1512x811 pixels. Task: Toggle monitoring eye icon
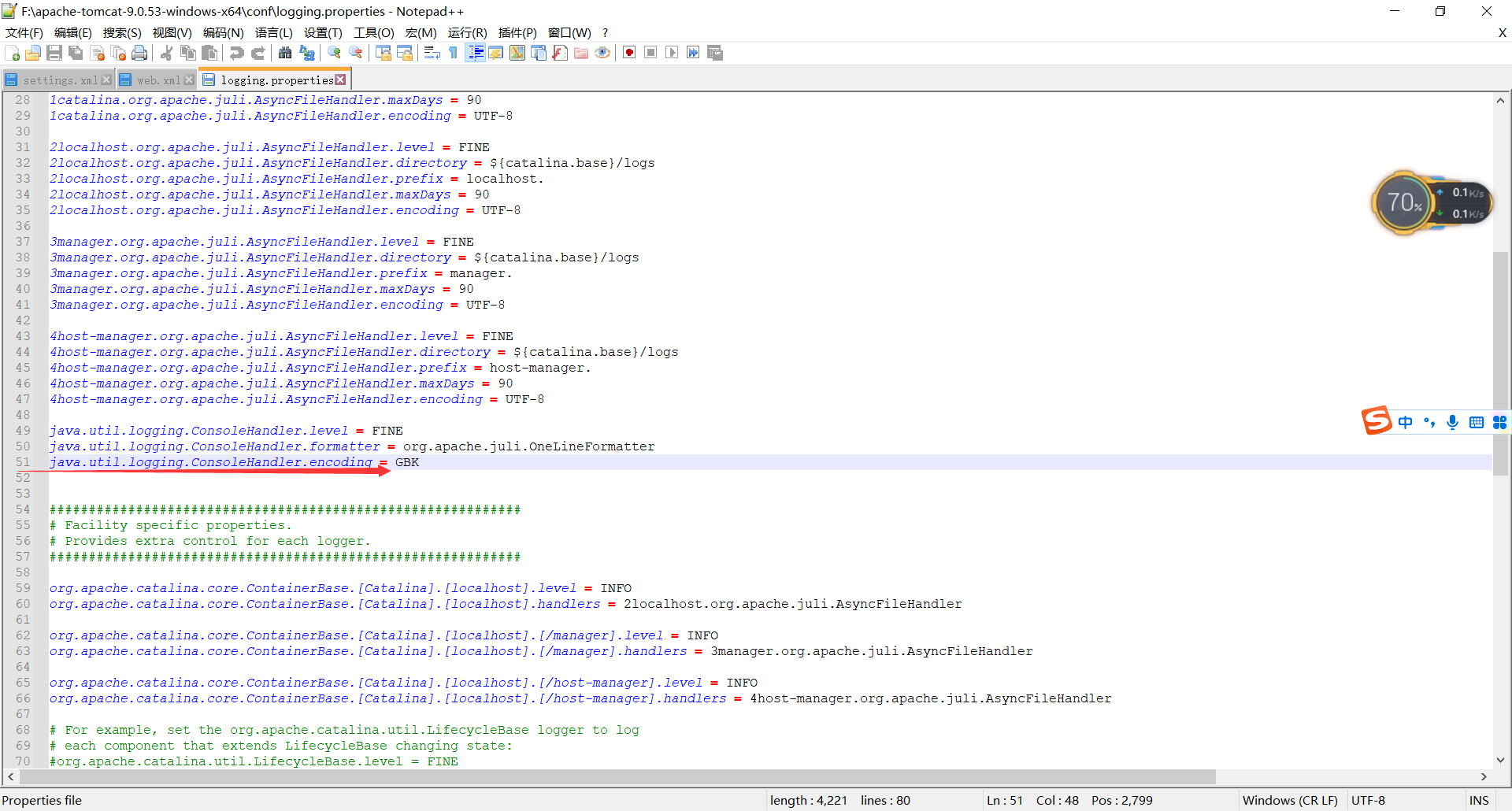tap(602, 53)
